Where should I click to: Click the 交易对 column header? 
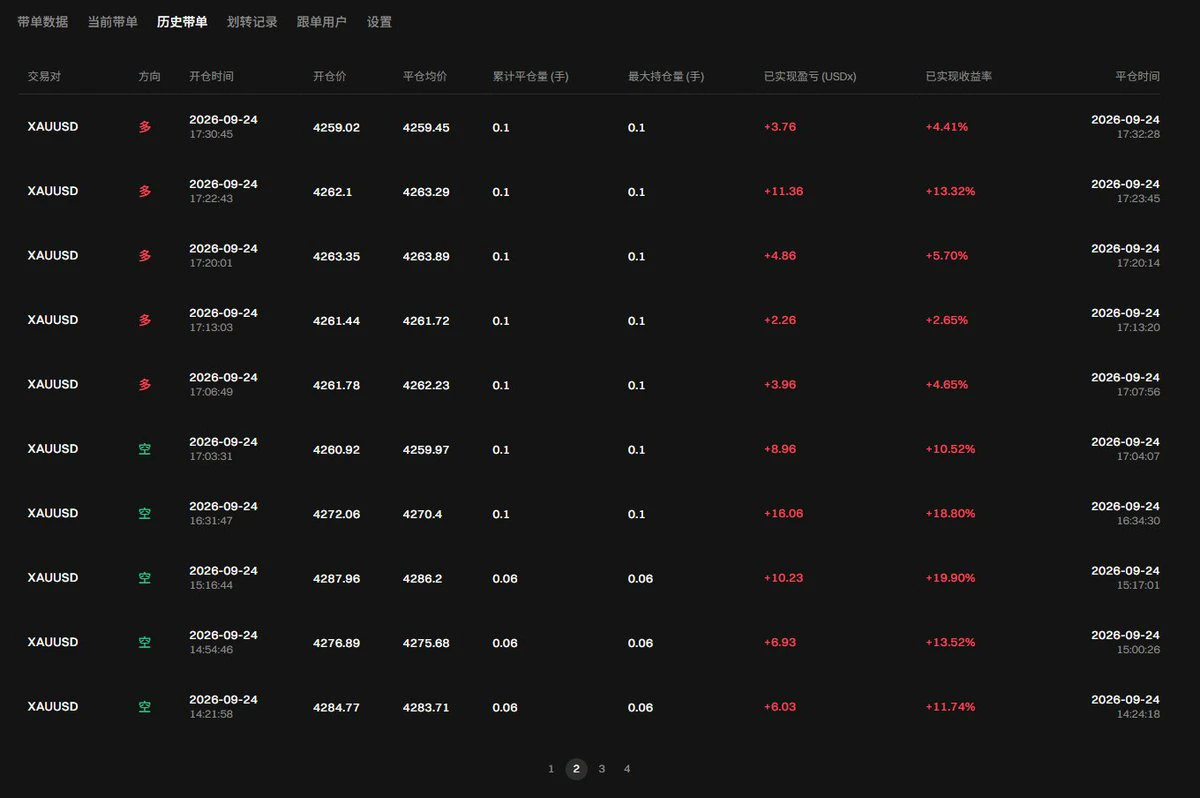click(44, 77)
